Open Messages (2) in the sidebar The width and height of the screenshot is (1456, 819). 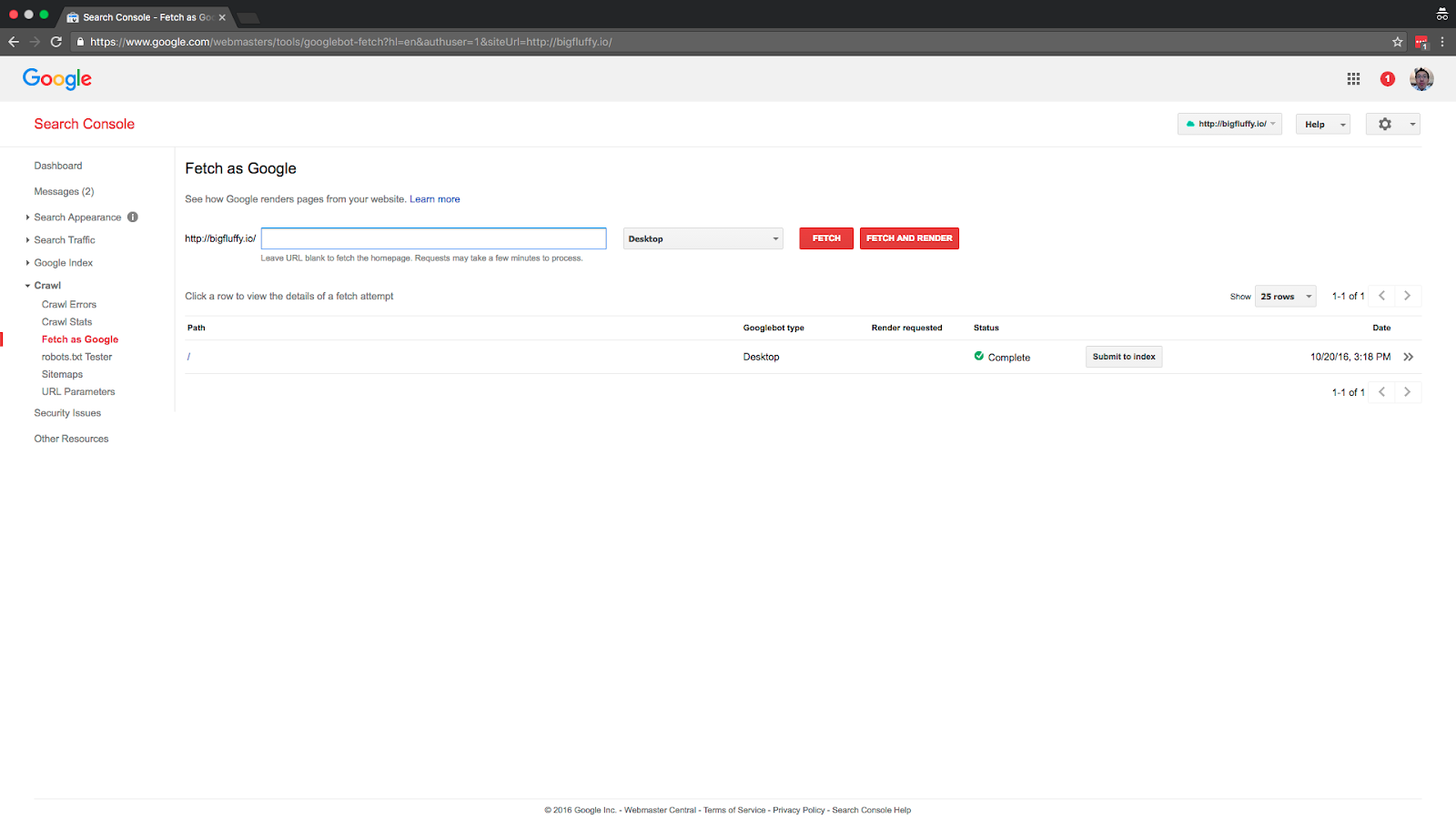pos(64,191)
